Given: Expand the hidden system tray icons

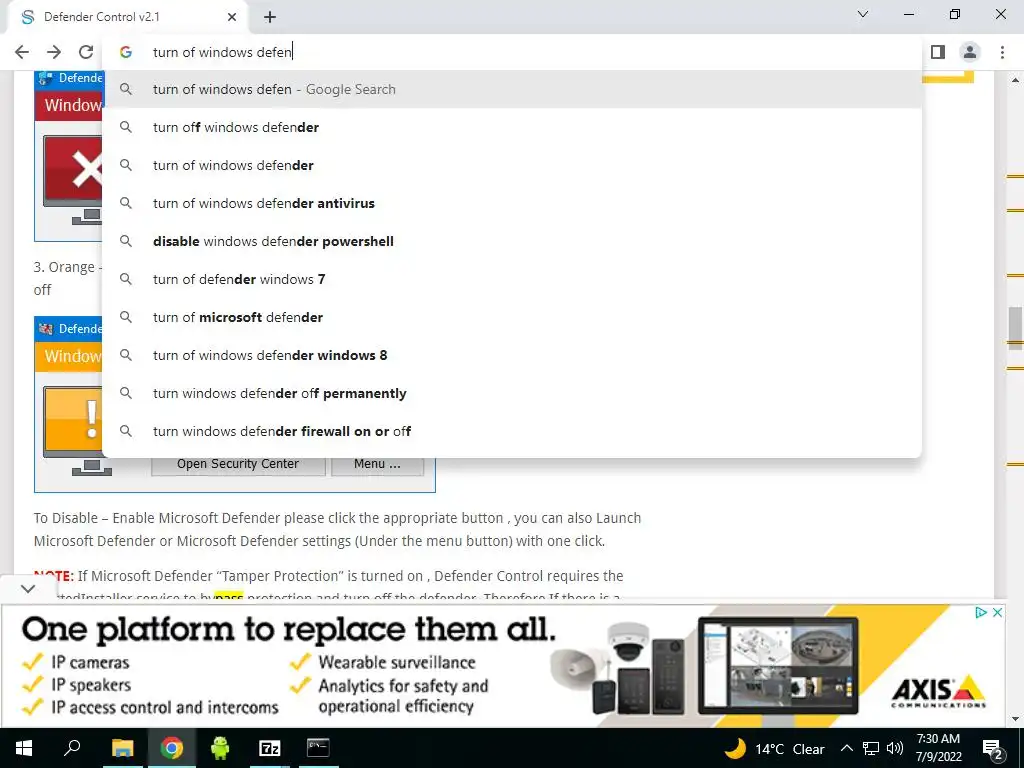Looking at the screenshot, I should [x=846, y=748].
